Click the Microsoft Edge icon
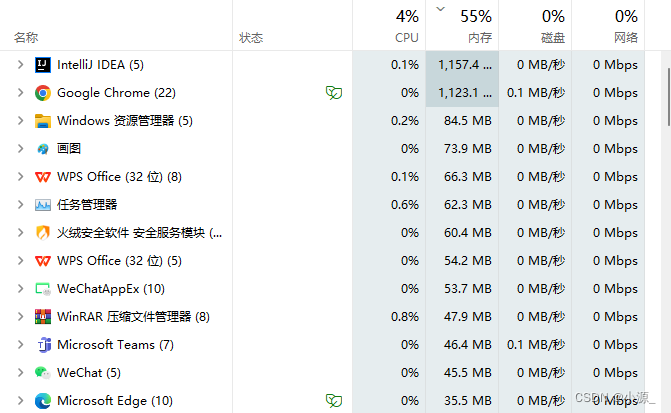The width and height of the screenshot is (671, 413). pyautogui.click(x=43, y=401)
